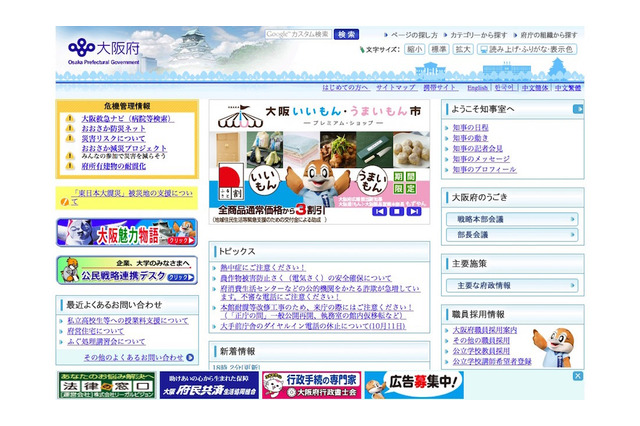640x426 pixels.
Task: Click the 大阪いいもん・うまいもん市 banner image
Action: 319,162
